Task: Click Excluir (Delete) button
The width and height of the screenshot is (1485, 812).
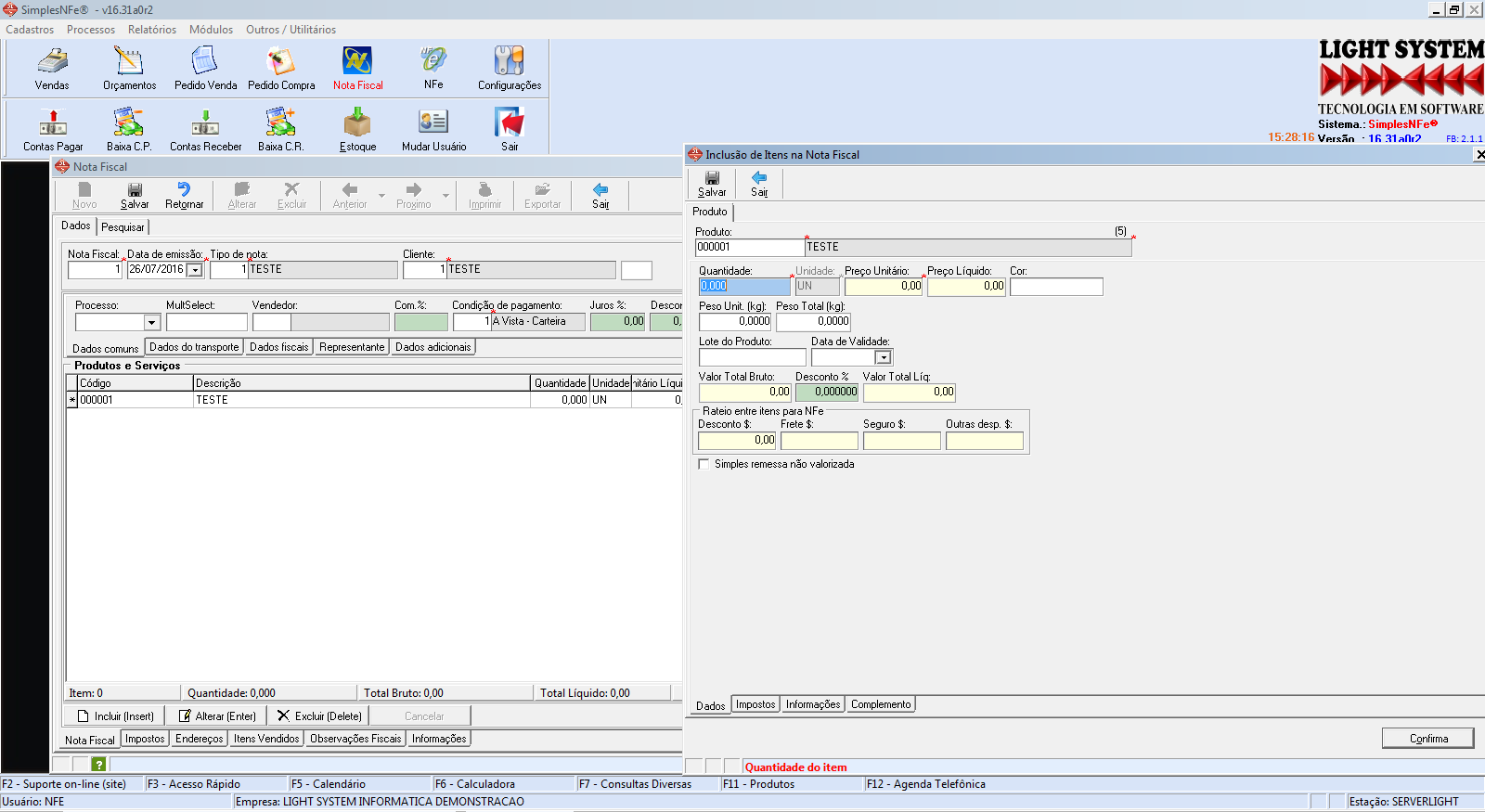Action: [318, 715]
